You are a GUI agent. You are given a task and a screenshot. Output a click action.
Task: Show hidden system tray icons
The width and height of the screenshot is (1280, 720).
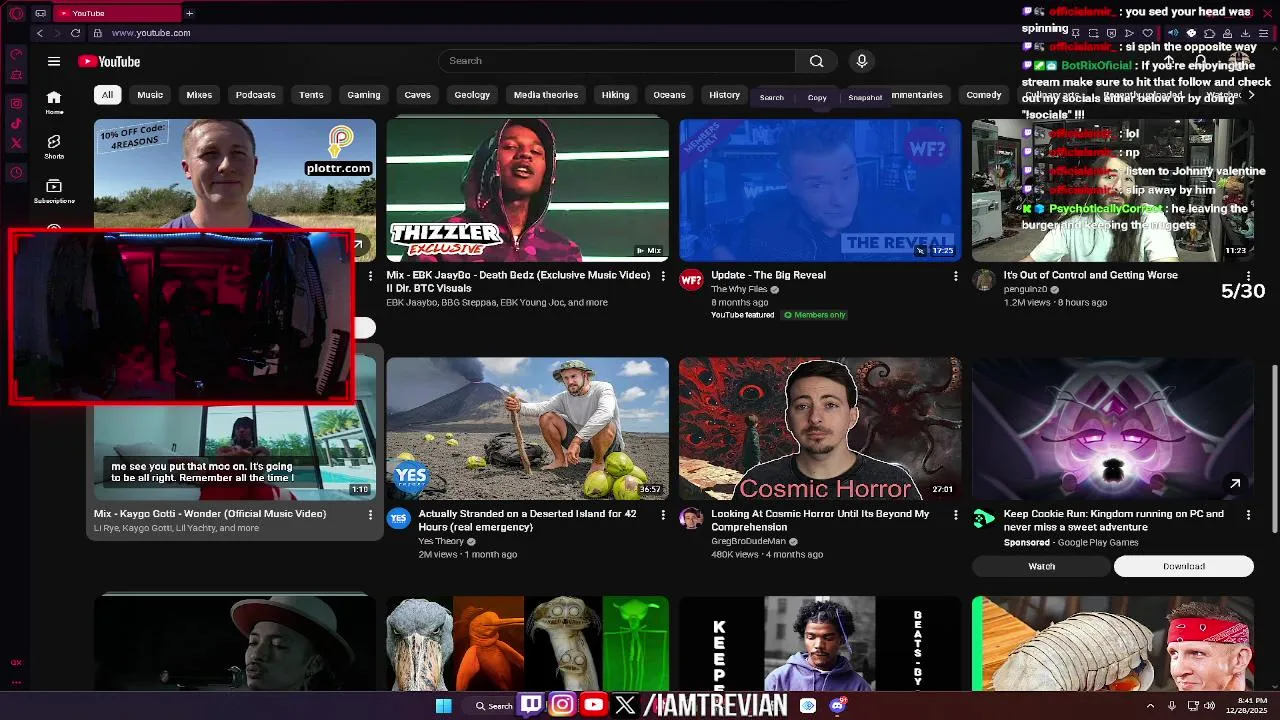click(x=1152, y=706)
